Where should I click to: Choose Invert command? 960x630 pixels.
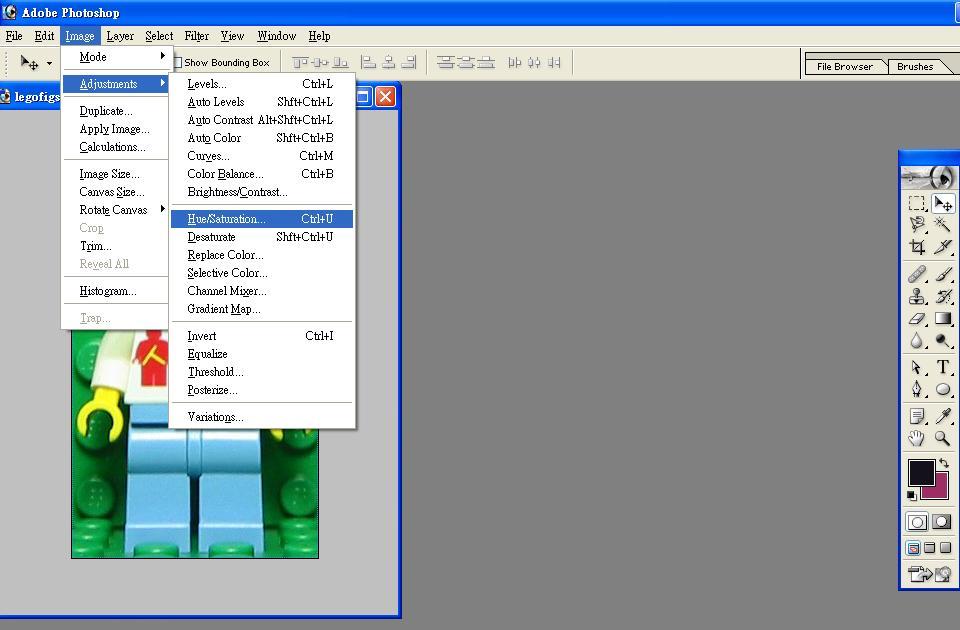click(262, 336)
